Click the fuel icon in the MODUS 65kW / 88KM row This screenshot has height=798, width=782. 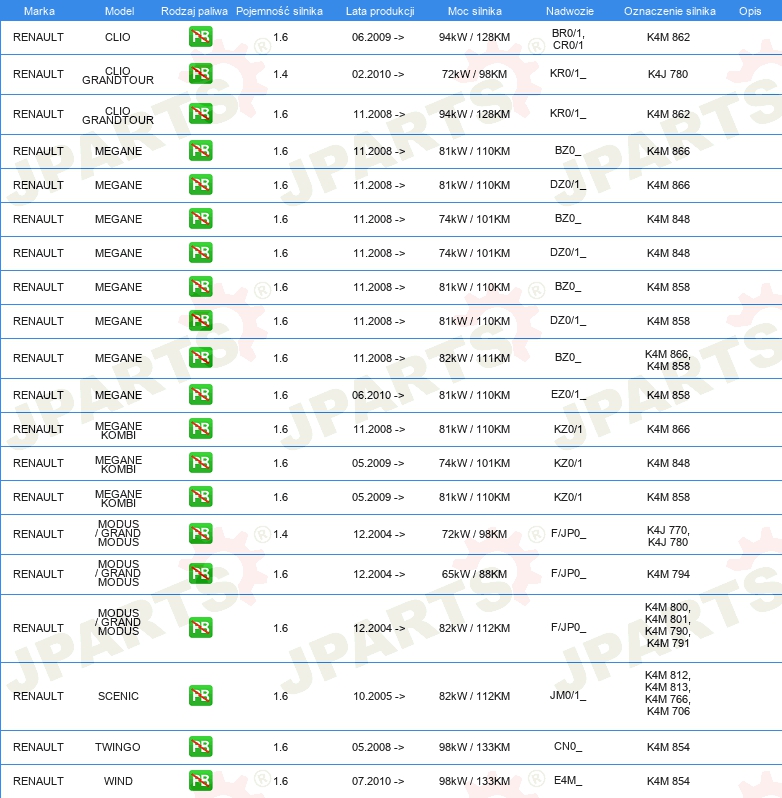pyautogui.click(x=200, y=574)
